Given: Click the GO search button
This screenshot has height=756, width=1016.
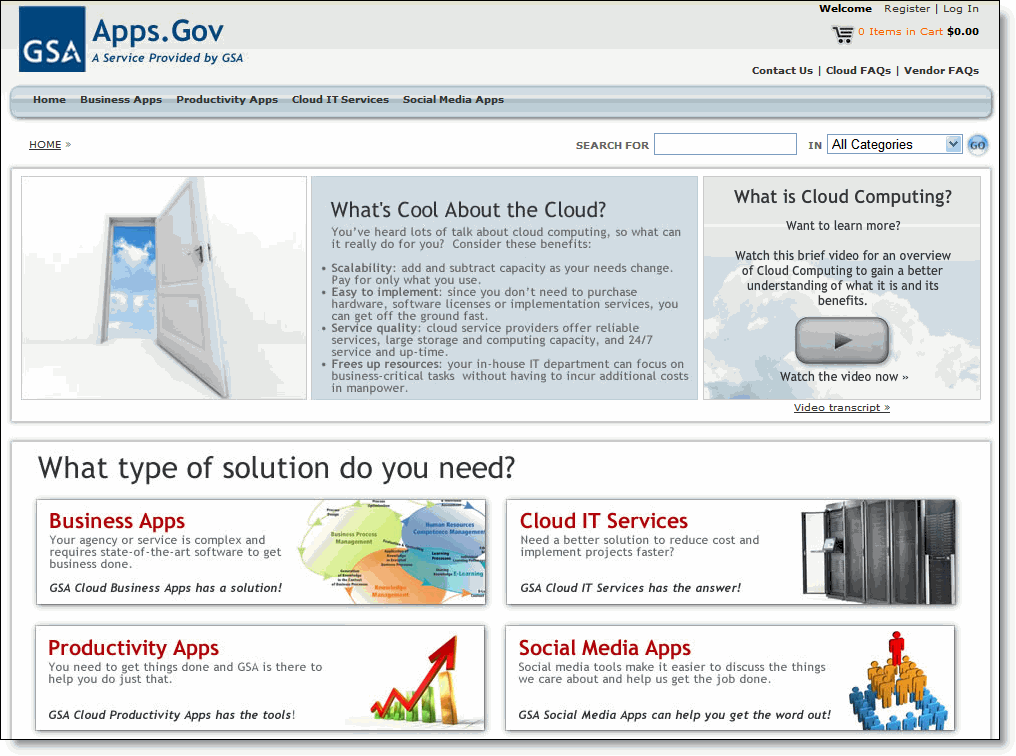Looking at the screenshot, I should click(977, 145).
